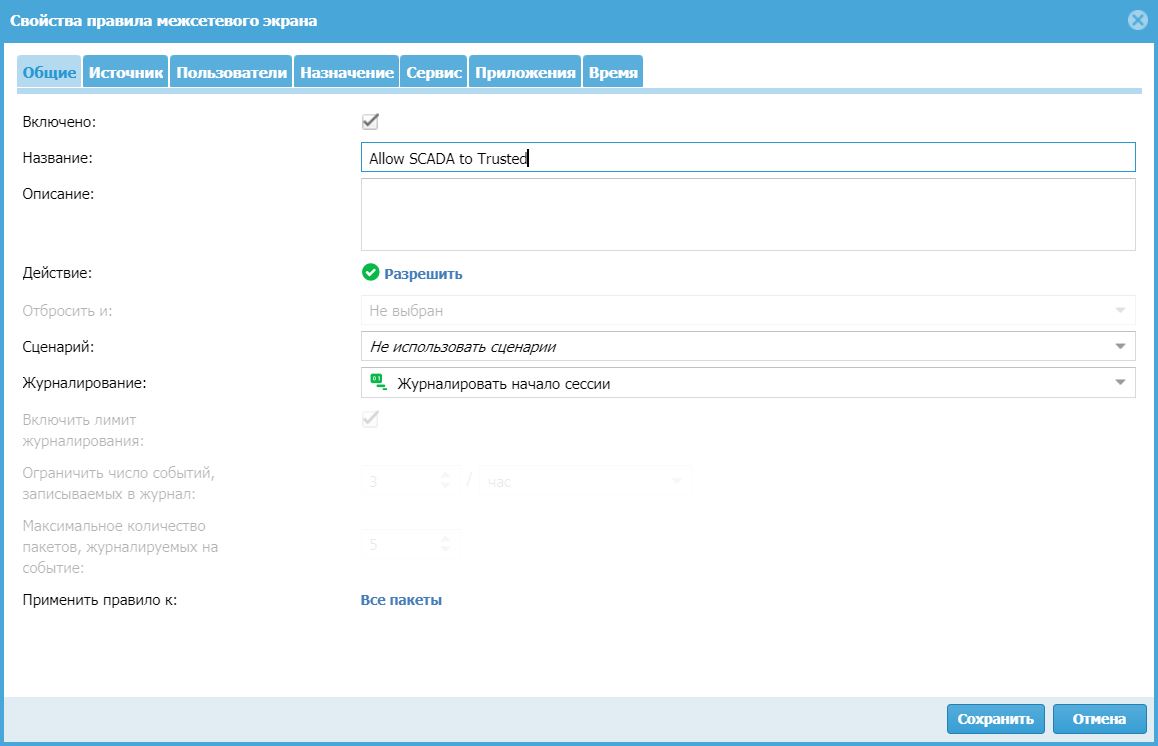Image resolution: width=1158 pixels, height=746 pixels.
Task: Click the Все пакеты link
Action: click(401, 600)
